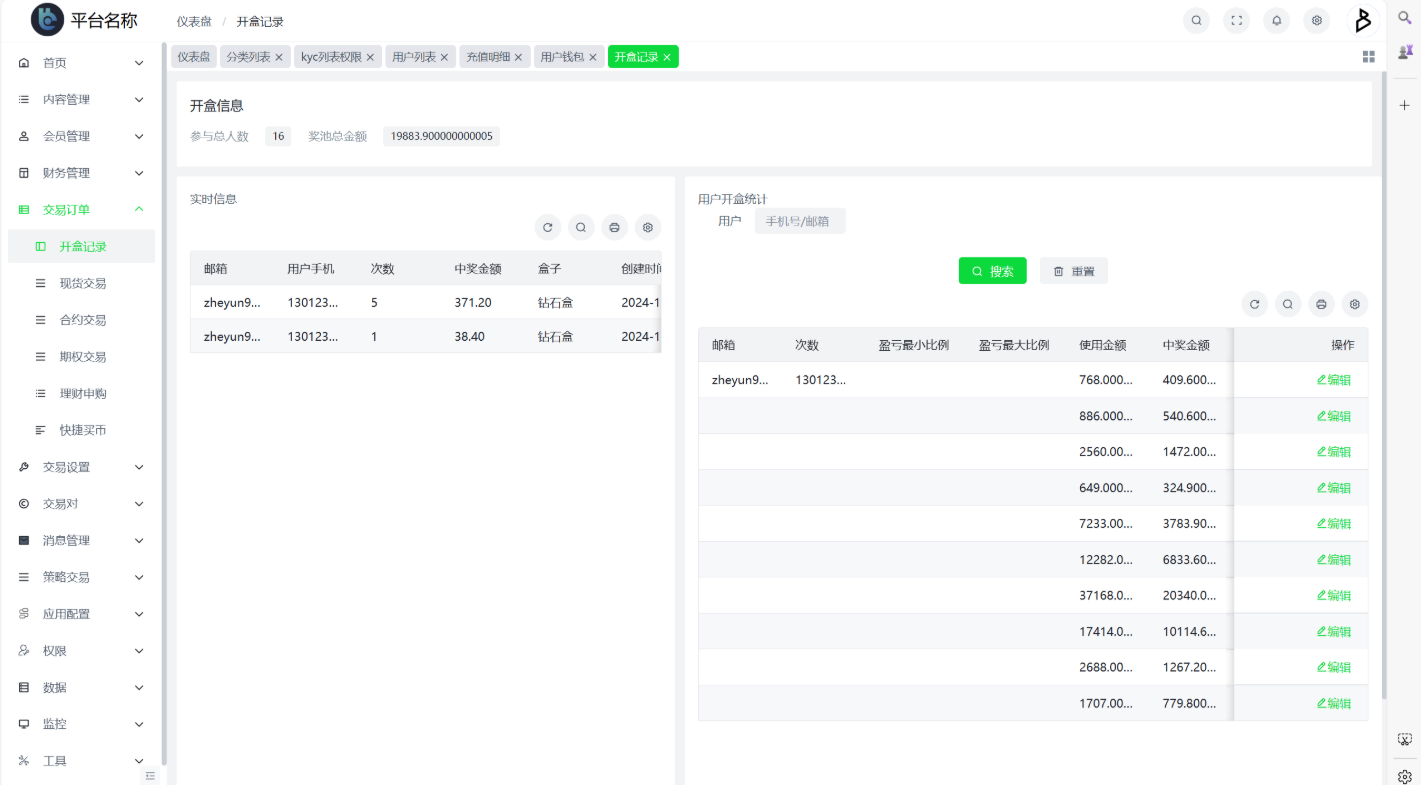The width and height of the screenshot is (1421, 785).
Task: Open column settings for 用户开盒统计 table
Action: 1355,304
